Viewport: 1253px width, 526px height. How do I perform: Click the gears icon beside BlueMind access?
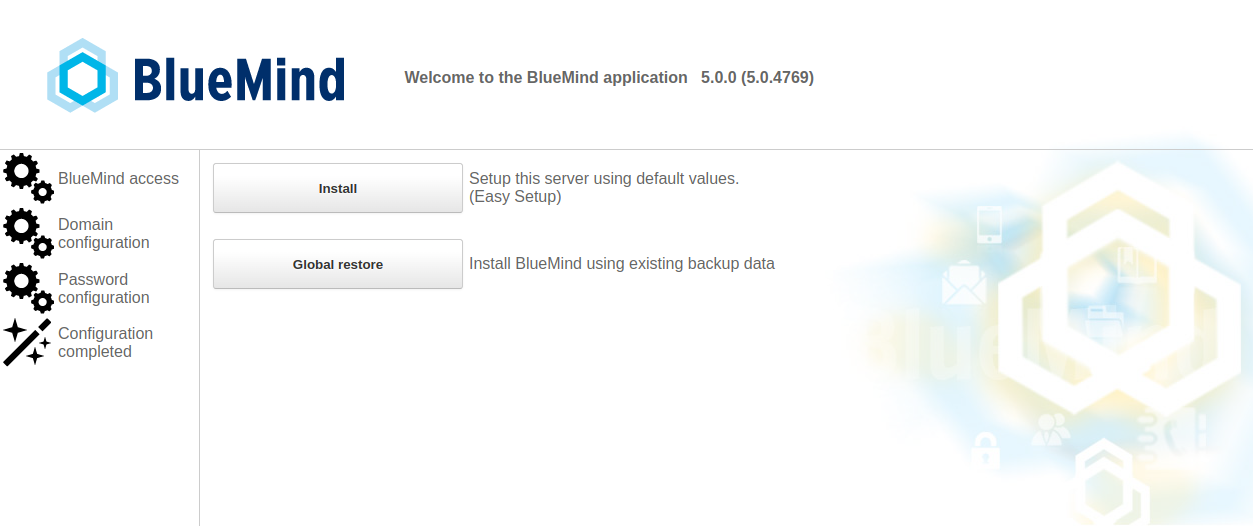point(28,178)
